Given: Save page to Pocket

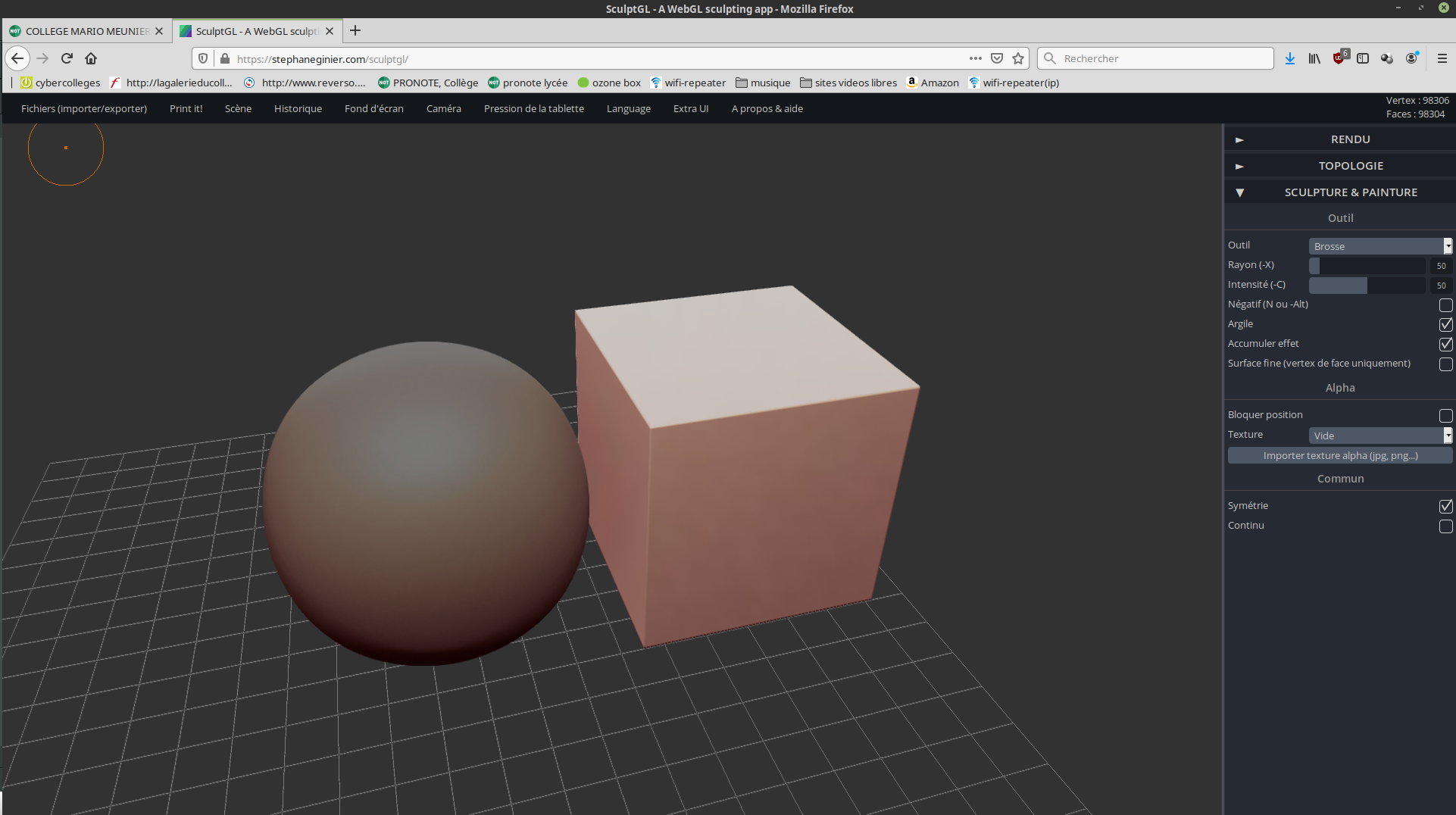Looking at the screenshot, I should click(997, 58).
